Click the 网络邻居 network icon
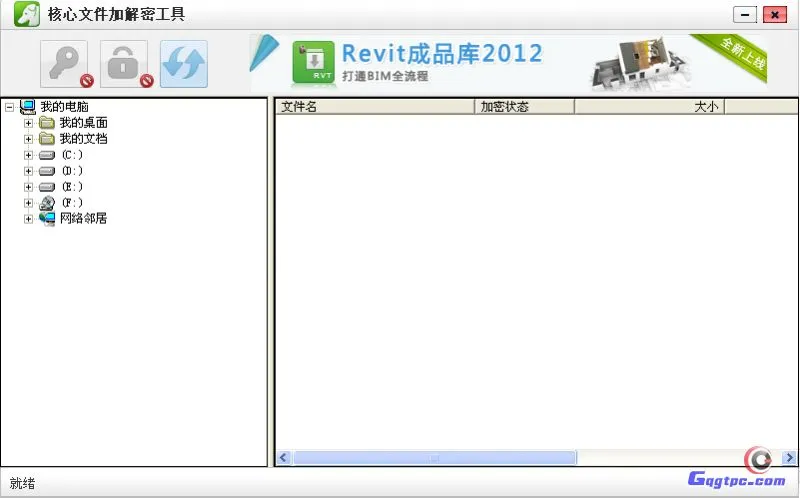 (x=47, y=219)
